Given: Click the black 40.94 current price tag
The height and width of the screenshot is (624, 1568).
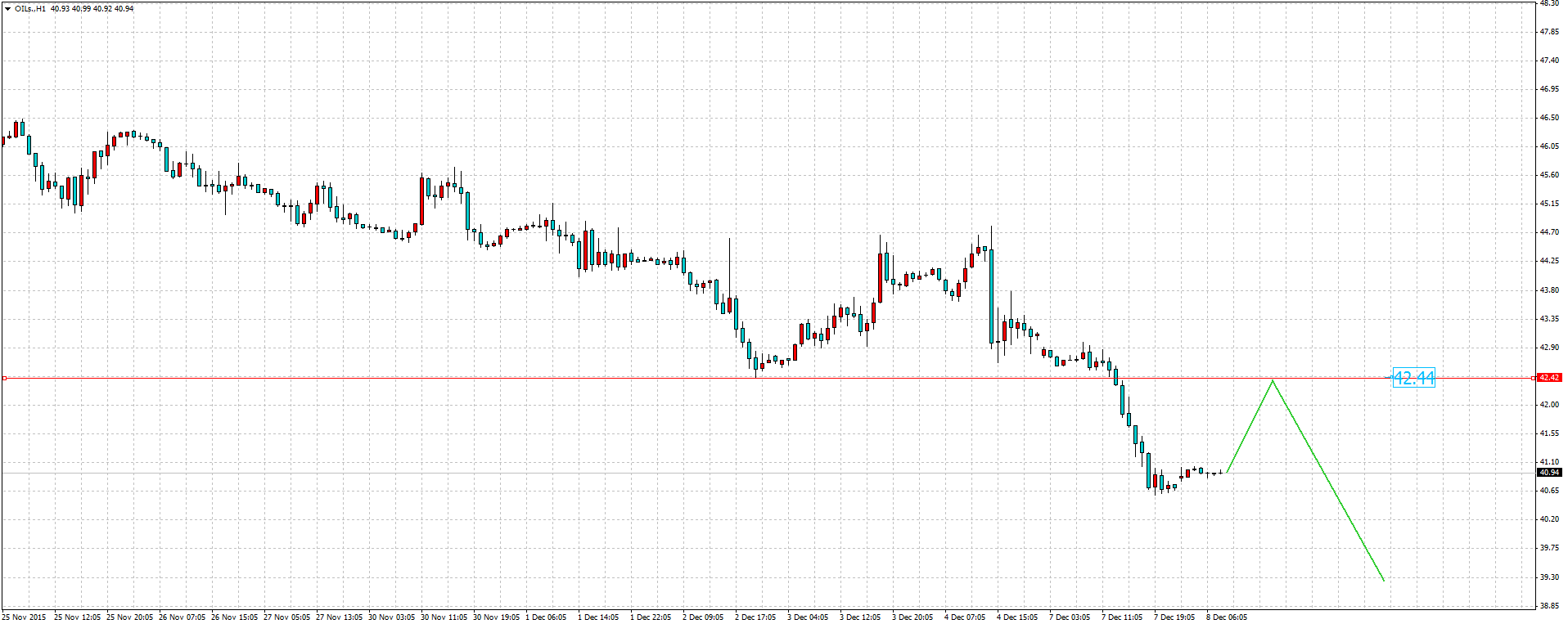Looking at the screenshot, I should (x=1548, y=473).
